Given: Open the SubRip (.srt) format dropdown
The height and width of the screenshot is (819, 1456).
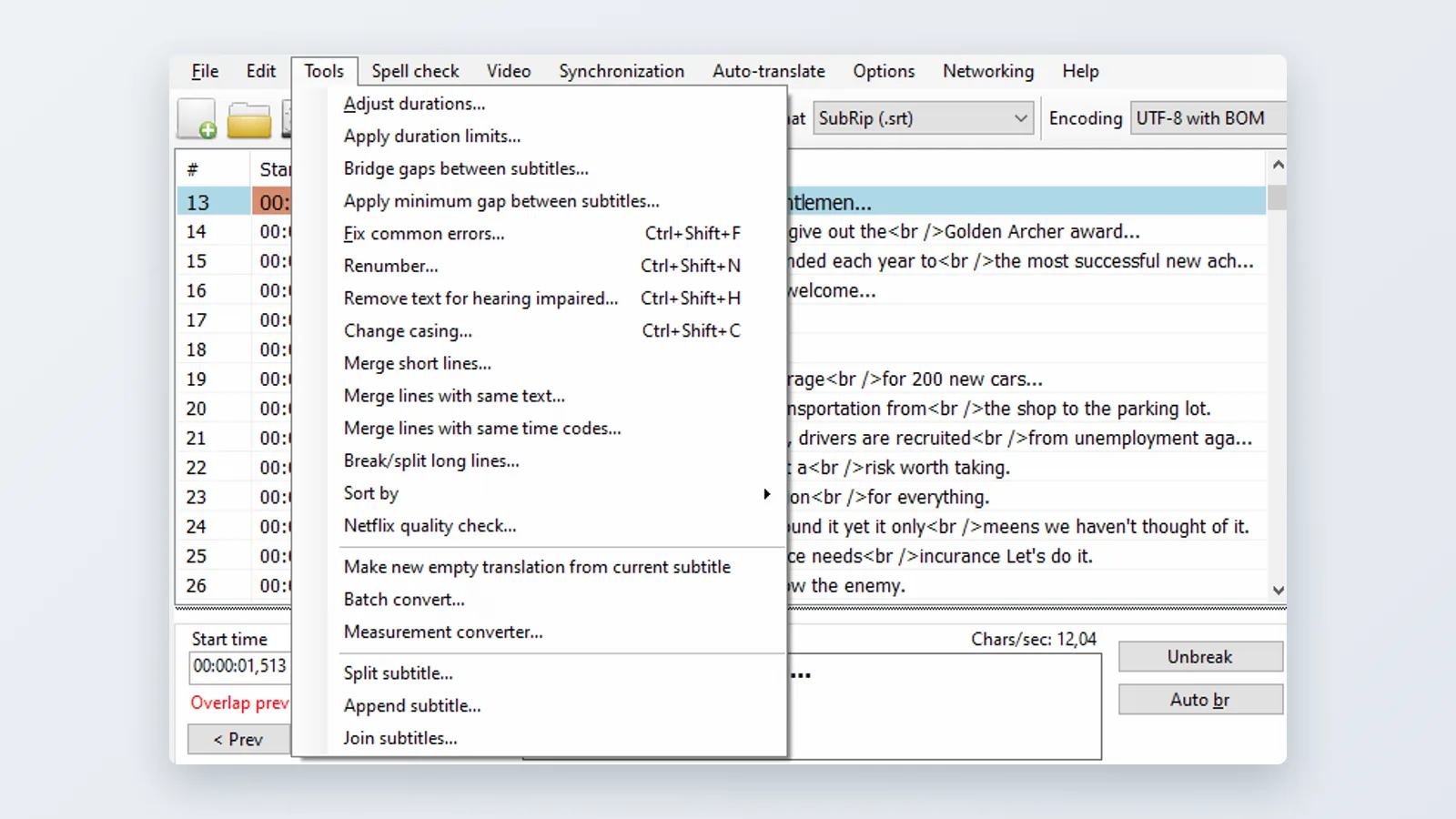Looking at the screenshot, I should point(924,118).
